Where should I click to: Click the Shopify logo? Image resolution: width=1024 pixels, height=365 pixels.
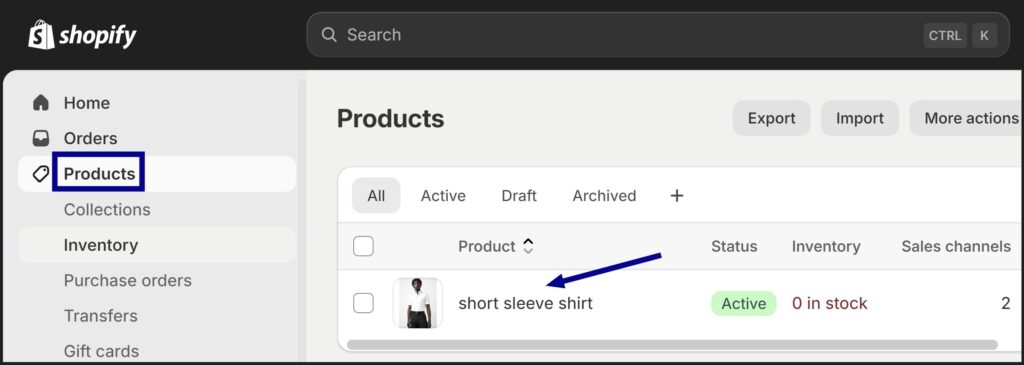point(82,35)
